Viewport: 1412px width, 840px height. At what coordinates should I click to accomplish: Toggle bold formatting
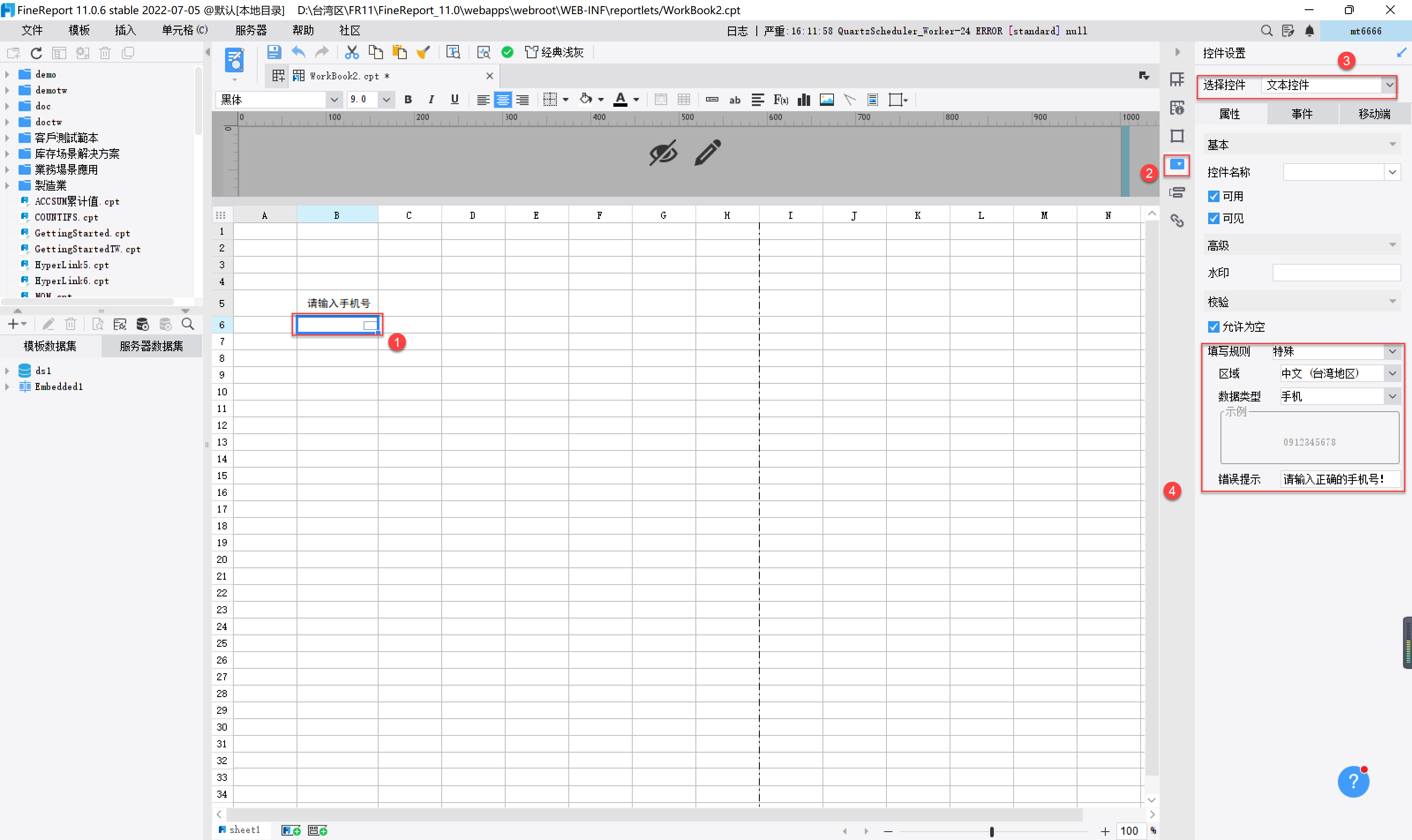pyautogui.click(x=408, y=100)
